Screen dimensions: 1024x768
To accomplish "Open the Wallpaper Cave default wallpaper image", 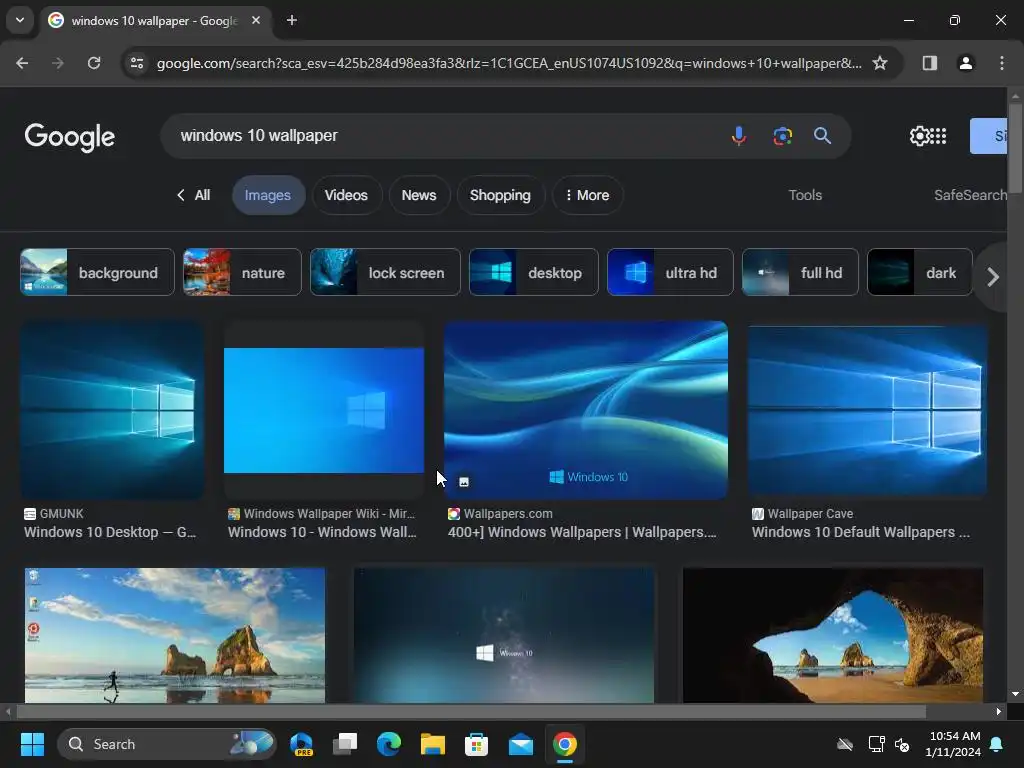I will (867, 410).
